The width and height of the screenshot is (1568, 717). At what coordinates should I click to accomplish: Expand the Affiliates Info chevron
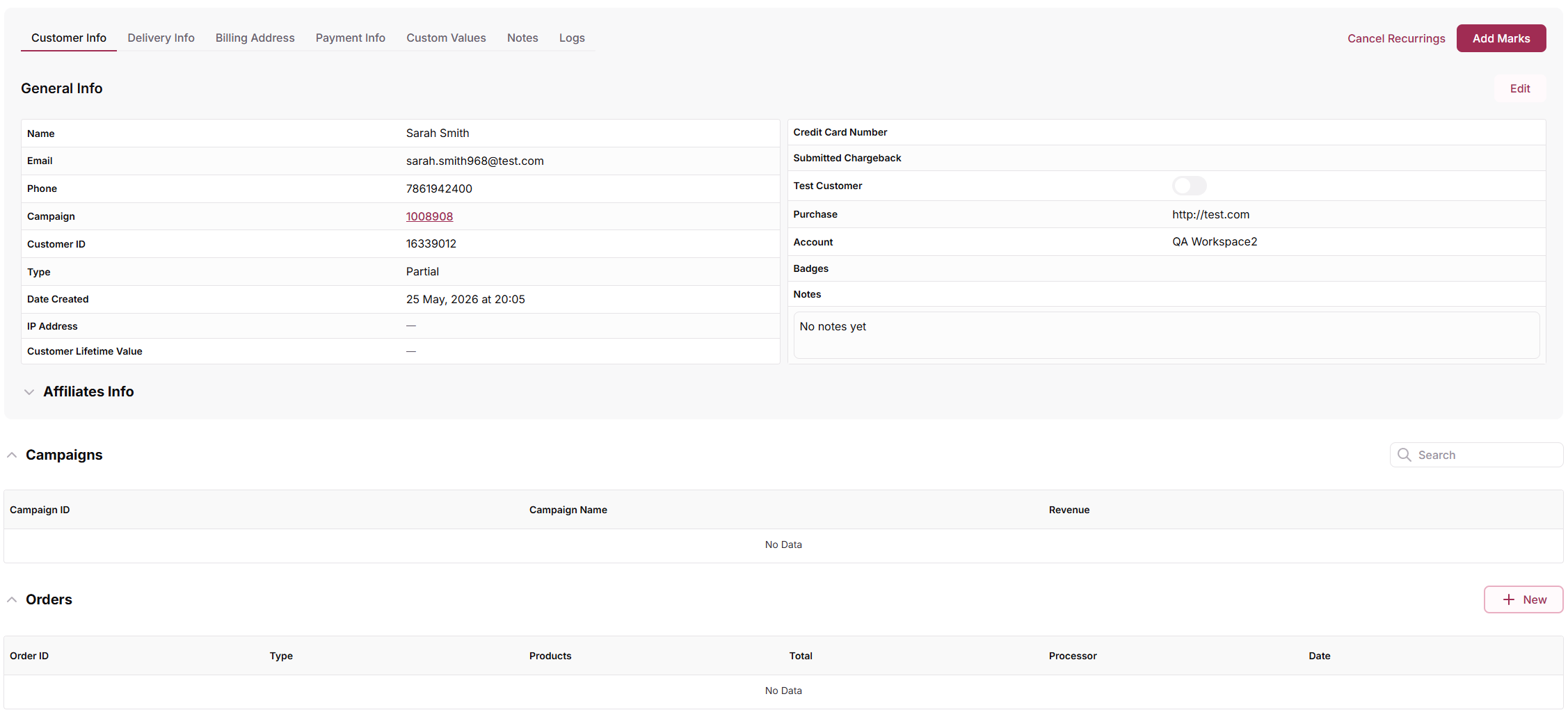tap(29, 392)
